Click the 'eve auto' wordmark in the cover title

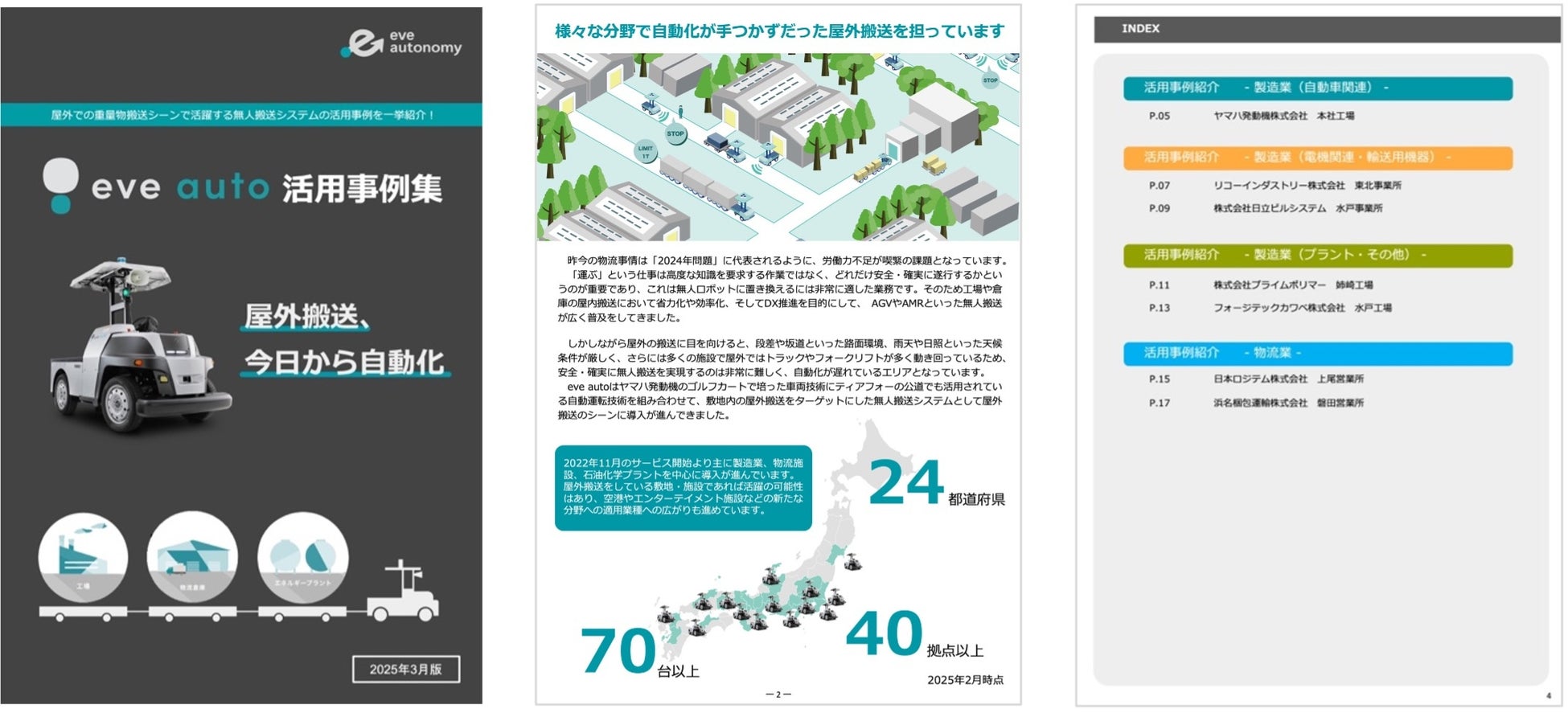(x=180, y=187)
